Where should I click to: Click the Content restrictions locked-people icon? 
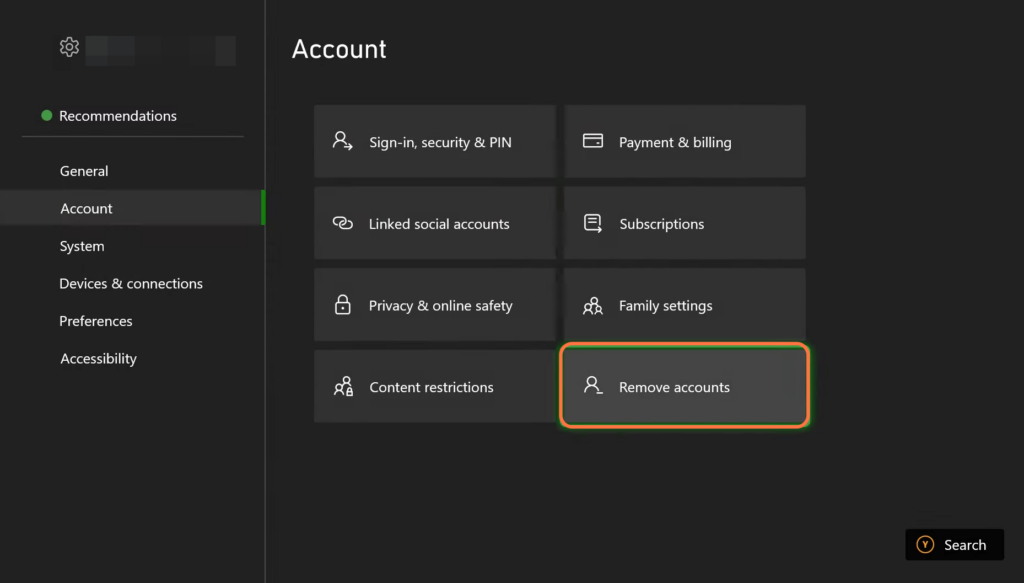pos(344,386)
